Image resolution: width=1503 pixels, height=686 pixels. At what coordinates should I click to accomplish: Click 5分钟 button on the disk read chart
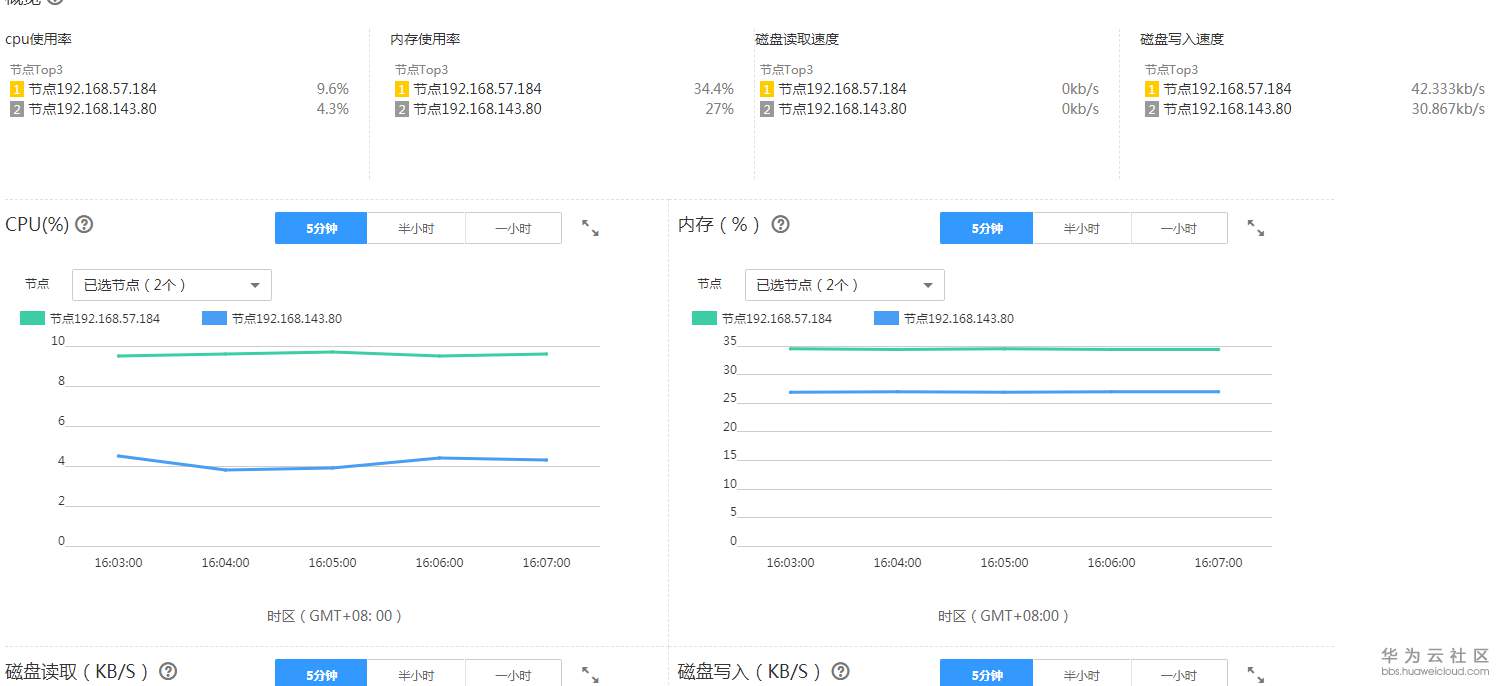(321, 675)
